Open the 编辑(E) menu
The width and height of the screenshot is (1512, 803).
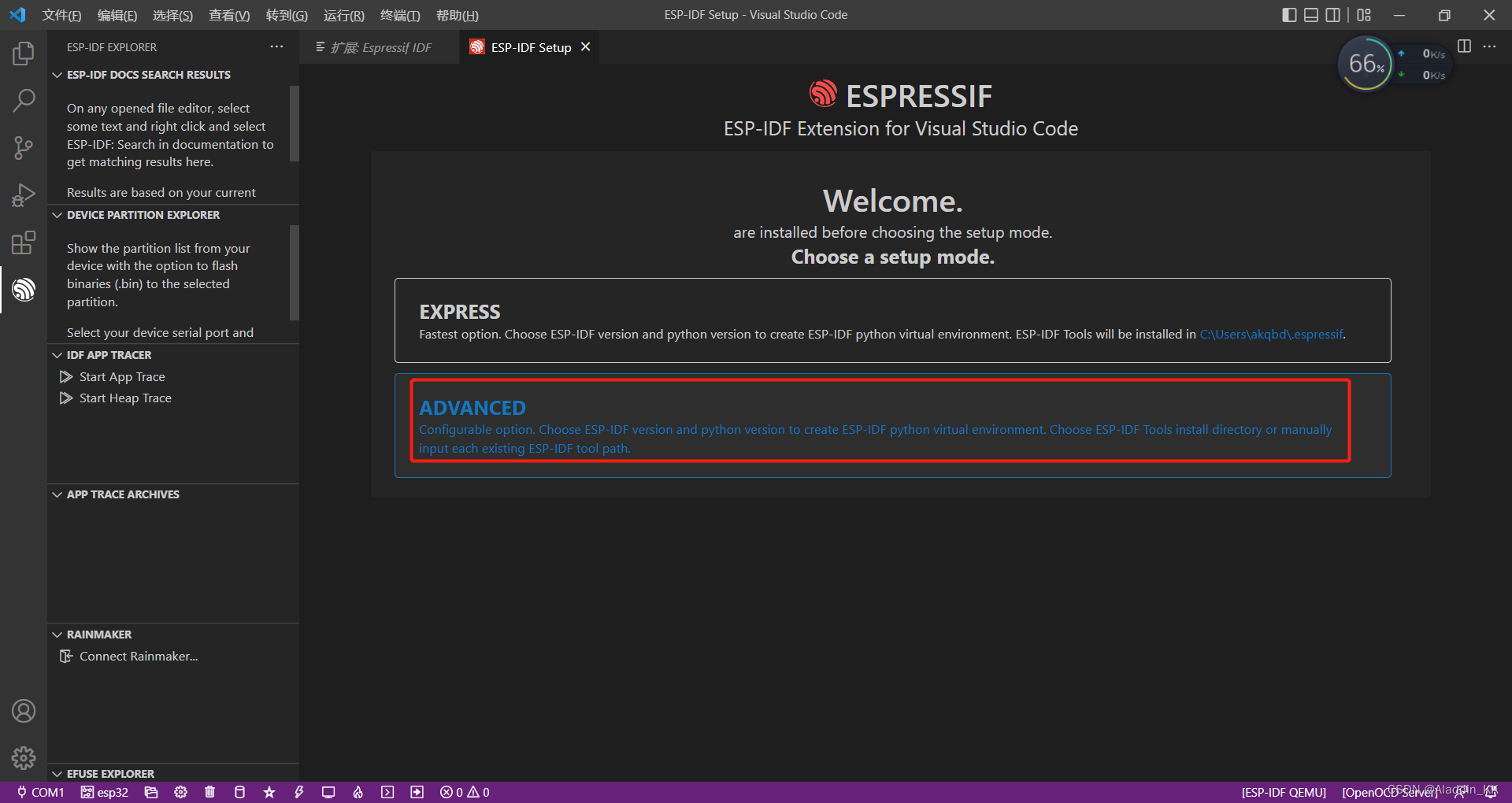pyautogui.click(x=117, y=15)
